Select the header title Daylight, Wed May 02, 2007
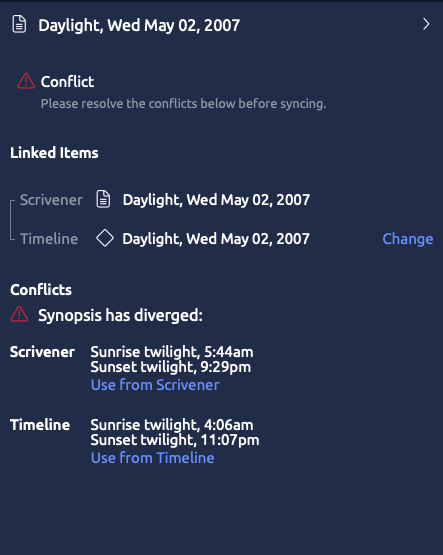Image resolution: width=443 pixels, height=555 pixels. [139, 25]
